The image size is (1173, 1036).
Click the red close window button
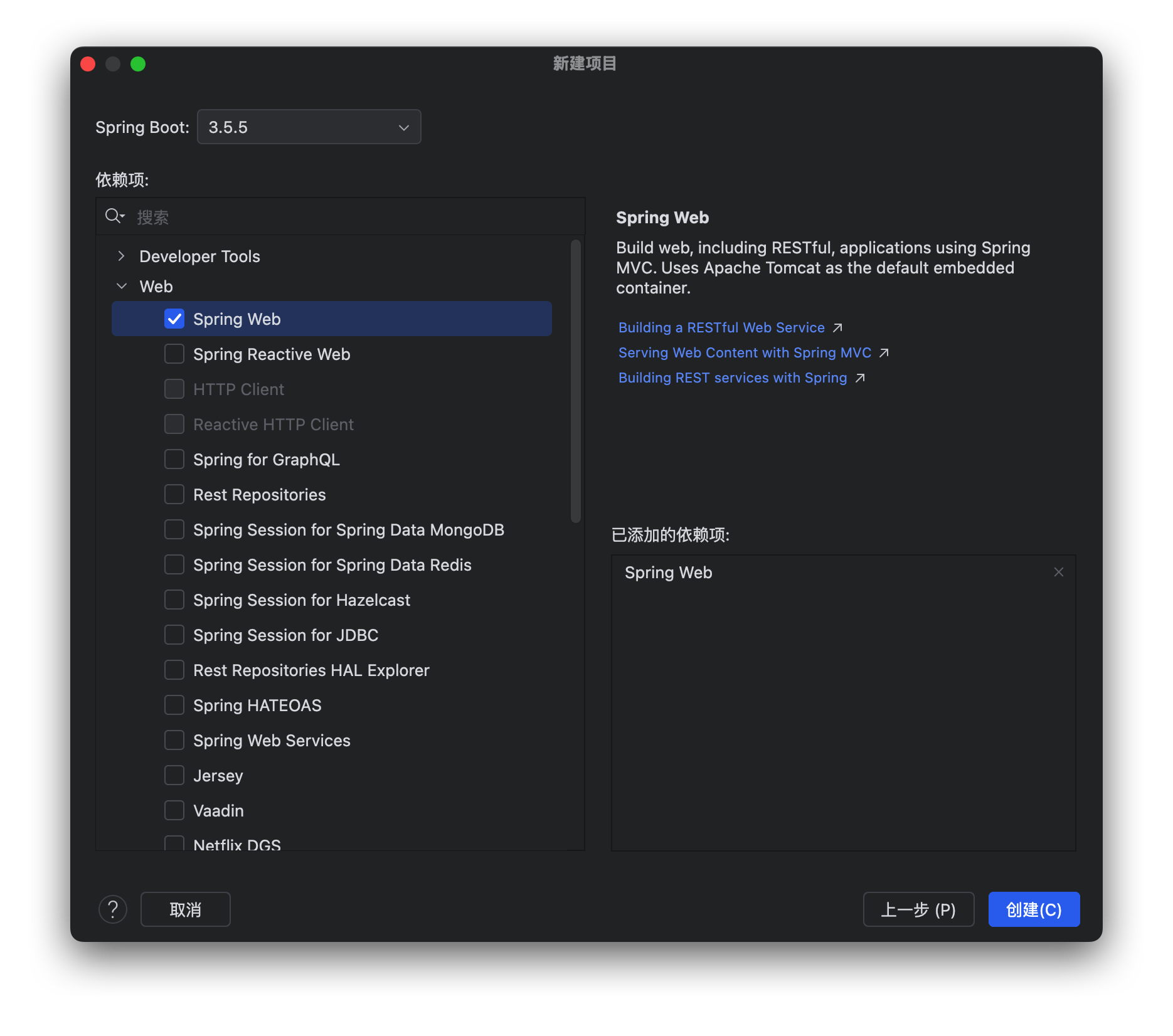[88, 64]
